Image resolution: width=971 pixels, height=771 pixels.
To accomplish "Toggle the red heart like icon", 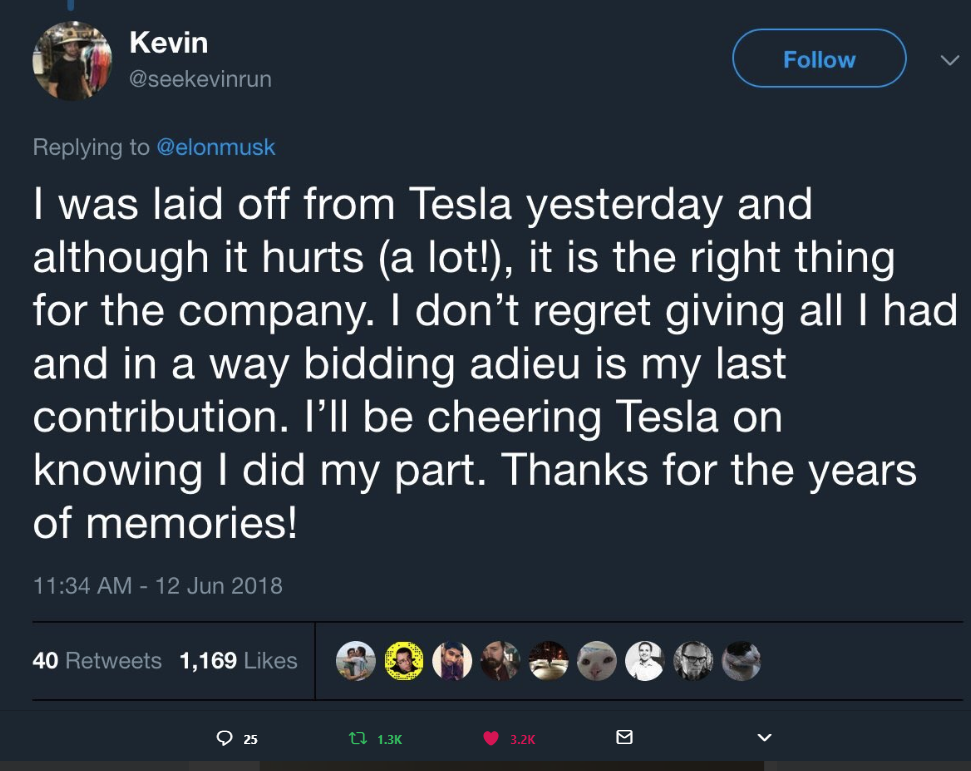I will (x=491, y=738).
